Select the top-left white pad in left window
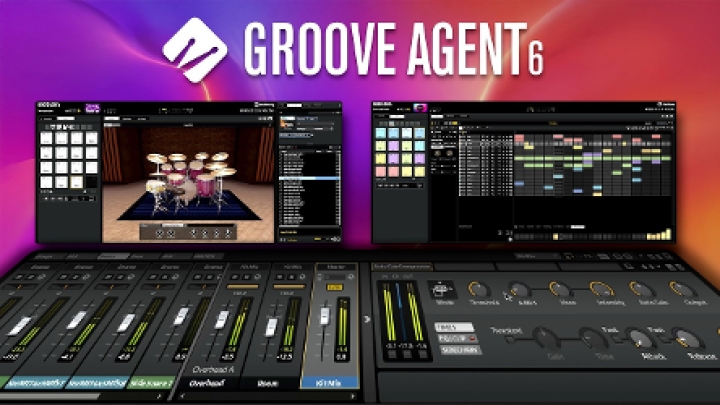Screen dimensions: 720x405 46,138
